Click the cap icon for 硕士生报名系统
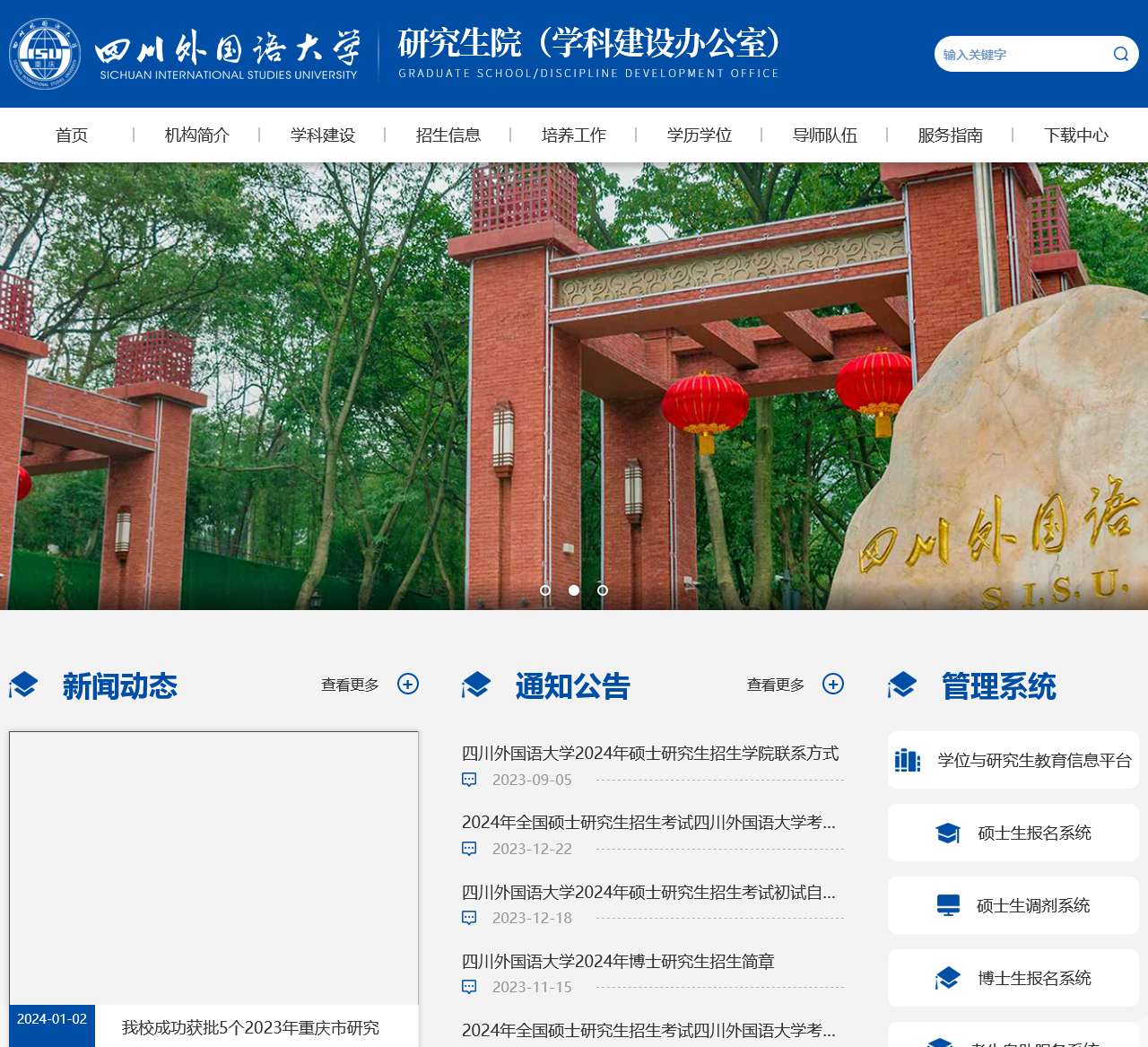1148x1047 pixels. pyautogui.click(x=948, y=833)
